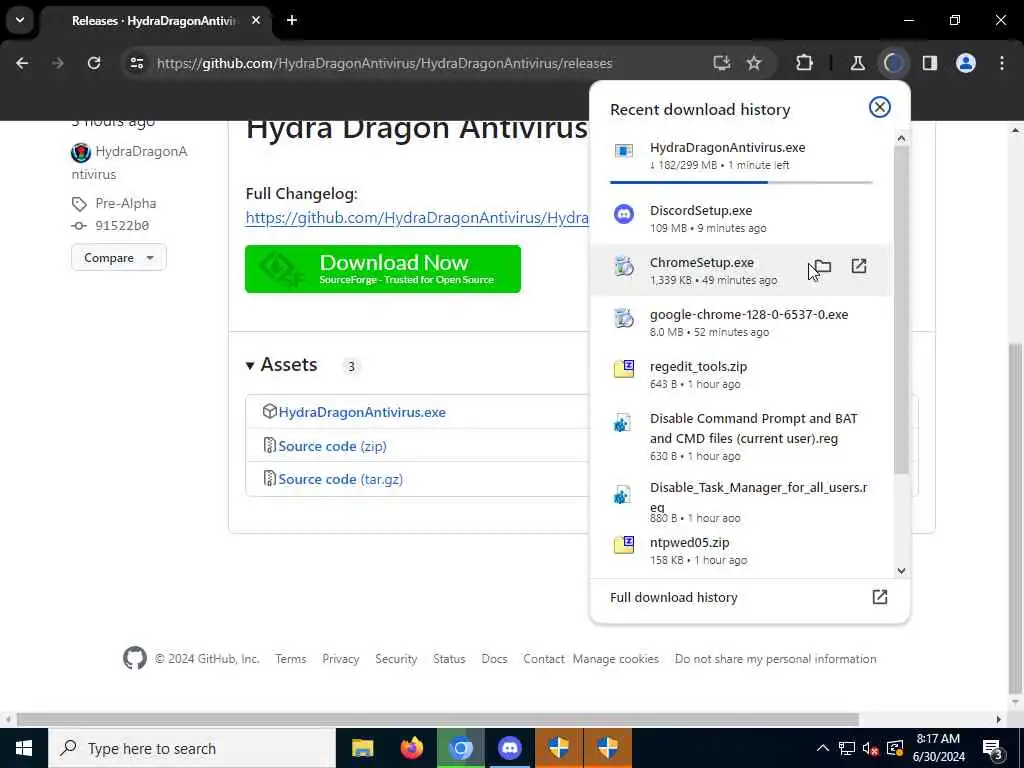
Task: Click the download popup scrollbar thumb
Action: (901, 310)
